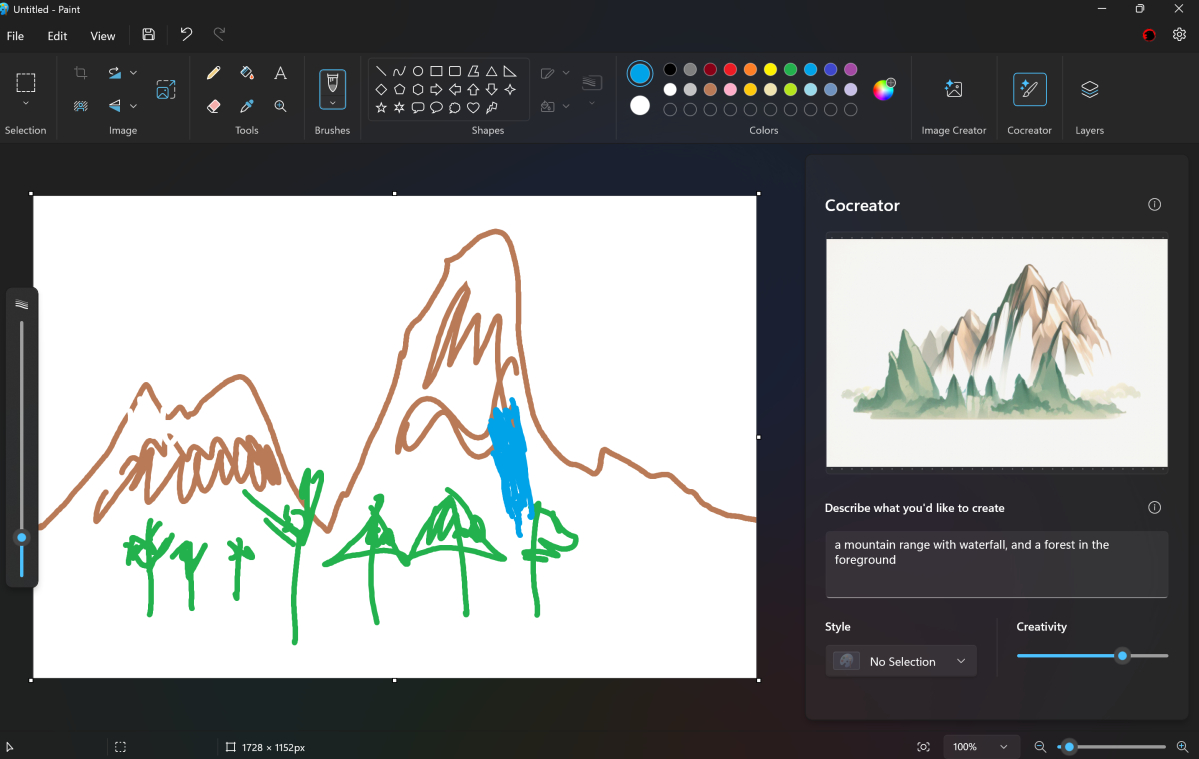Select the Magnifier tool
Screen dimensions: 1199x759
point(281,106)
